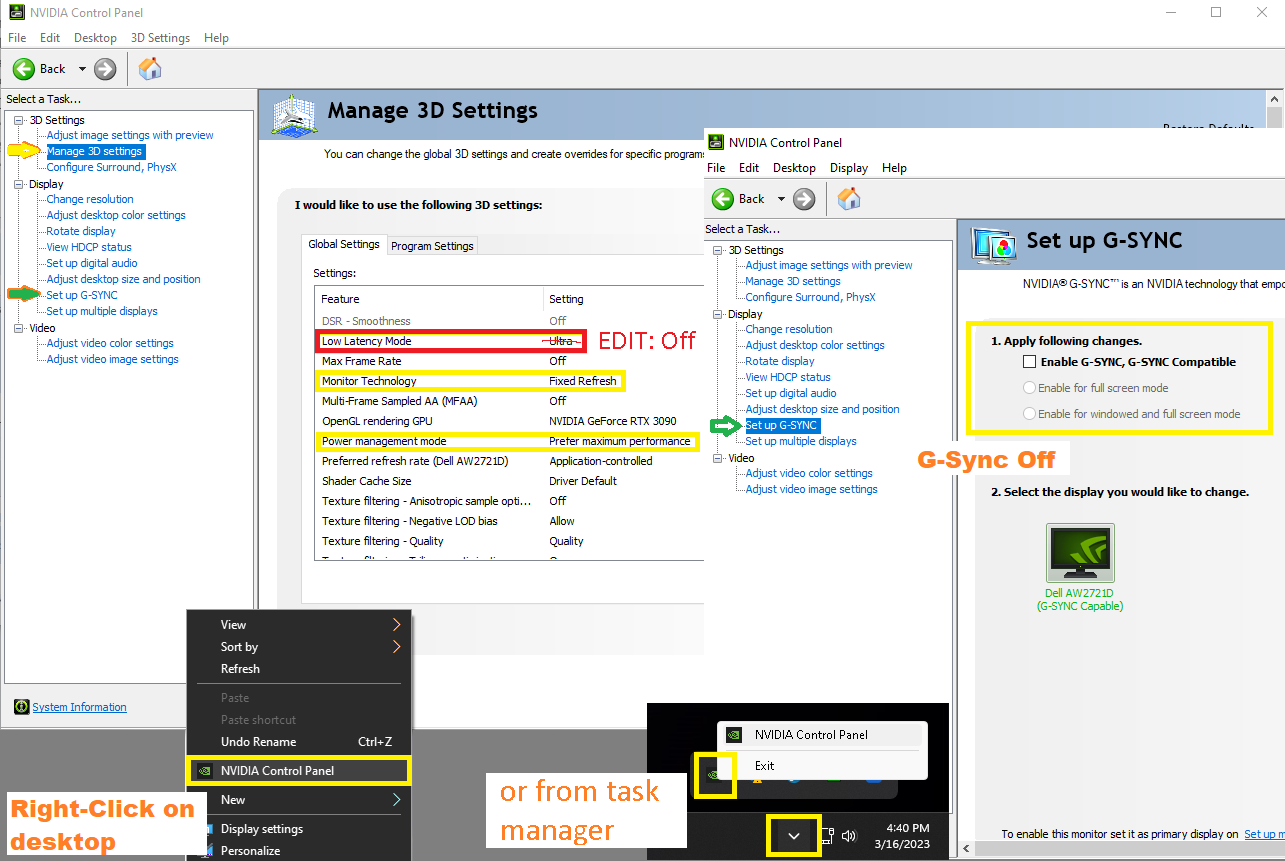1285x861 pixels.
Task: Switch to Global Settings tab
Action: 344,244
